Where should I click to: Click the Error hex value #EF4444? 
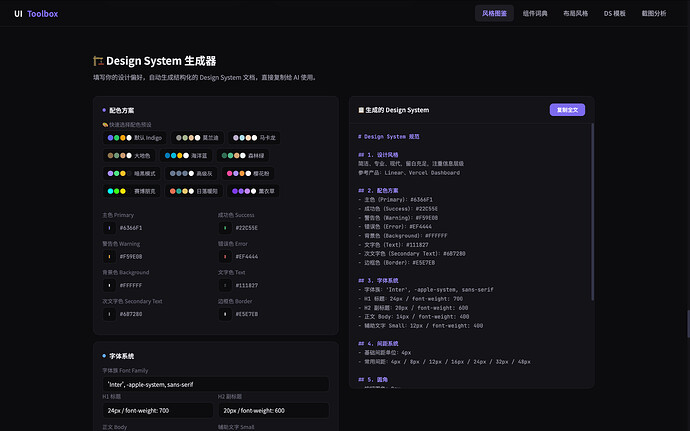tap(246, 257)
